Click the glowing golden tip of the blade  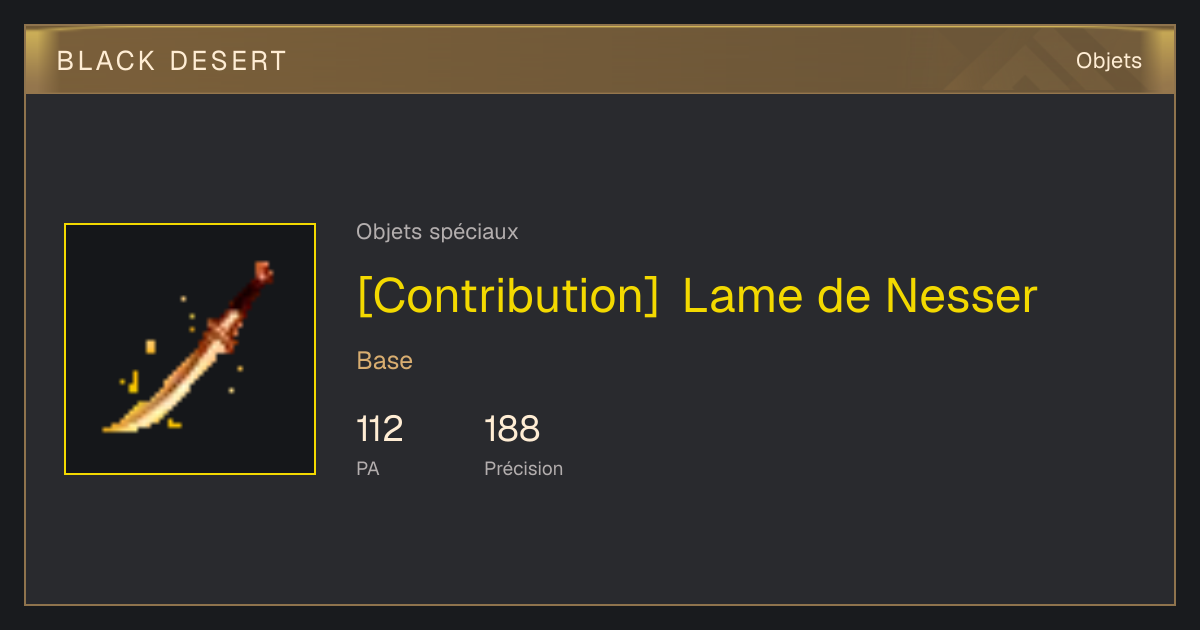pyautogui.click(x=125, y=424)
